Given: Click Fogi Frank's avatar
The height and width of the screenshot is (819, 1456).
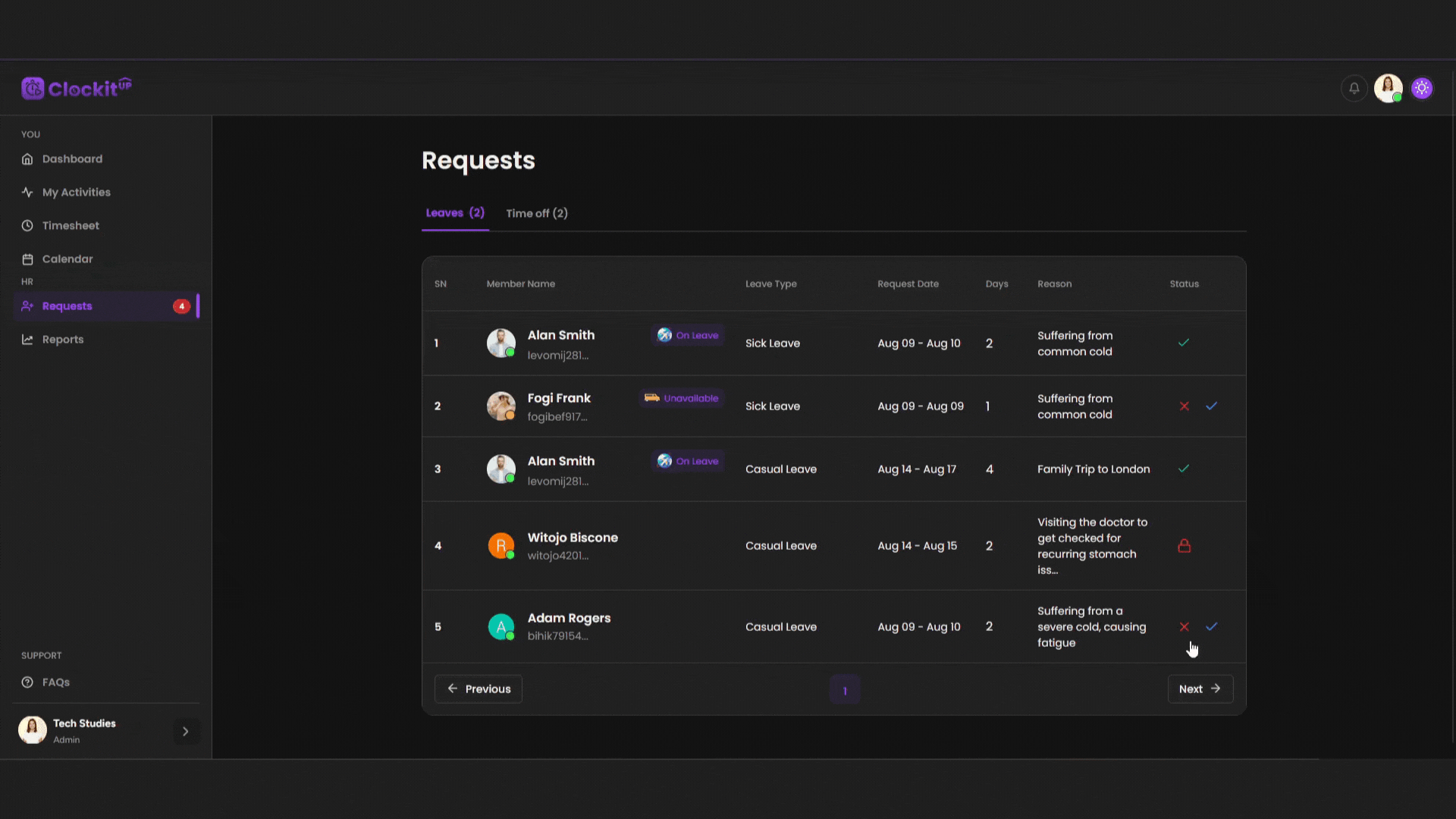Looking at the screenshot, I should (x=500, y=406).
